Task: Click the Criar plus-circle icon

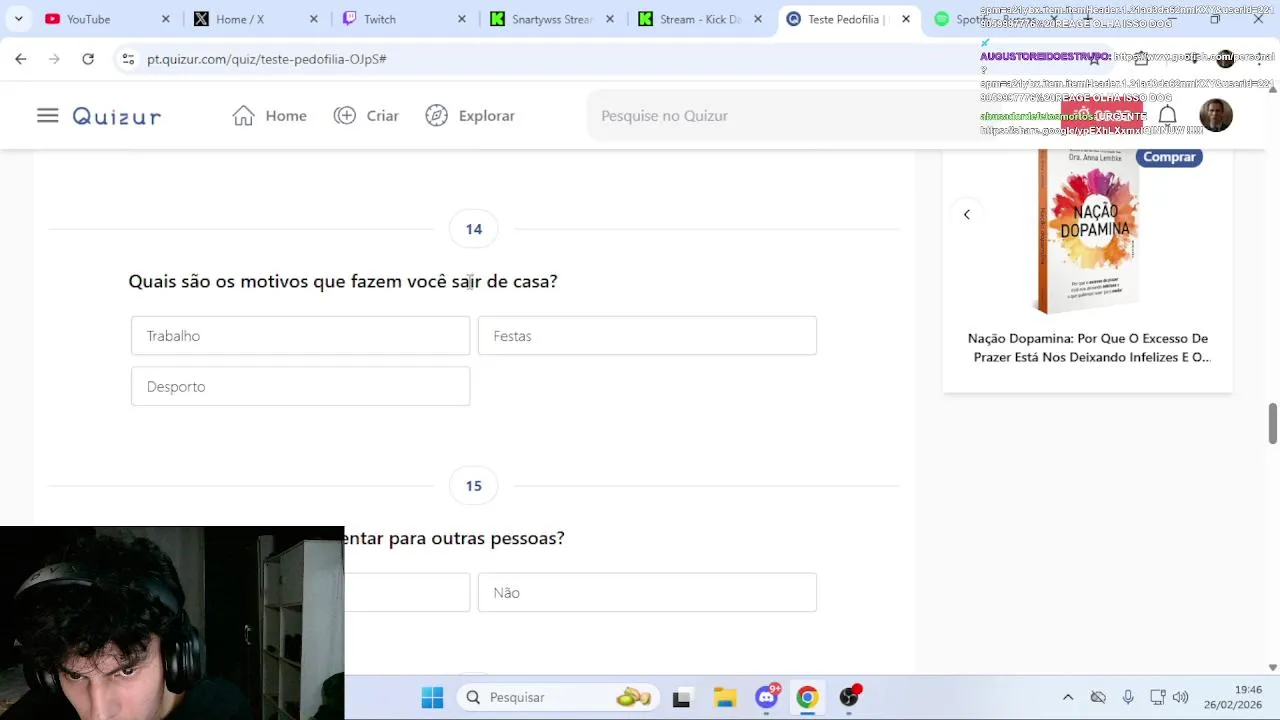Action: point(345,116)
